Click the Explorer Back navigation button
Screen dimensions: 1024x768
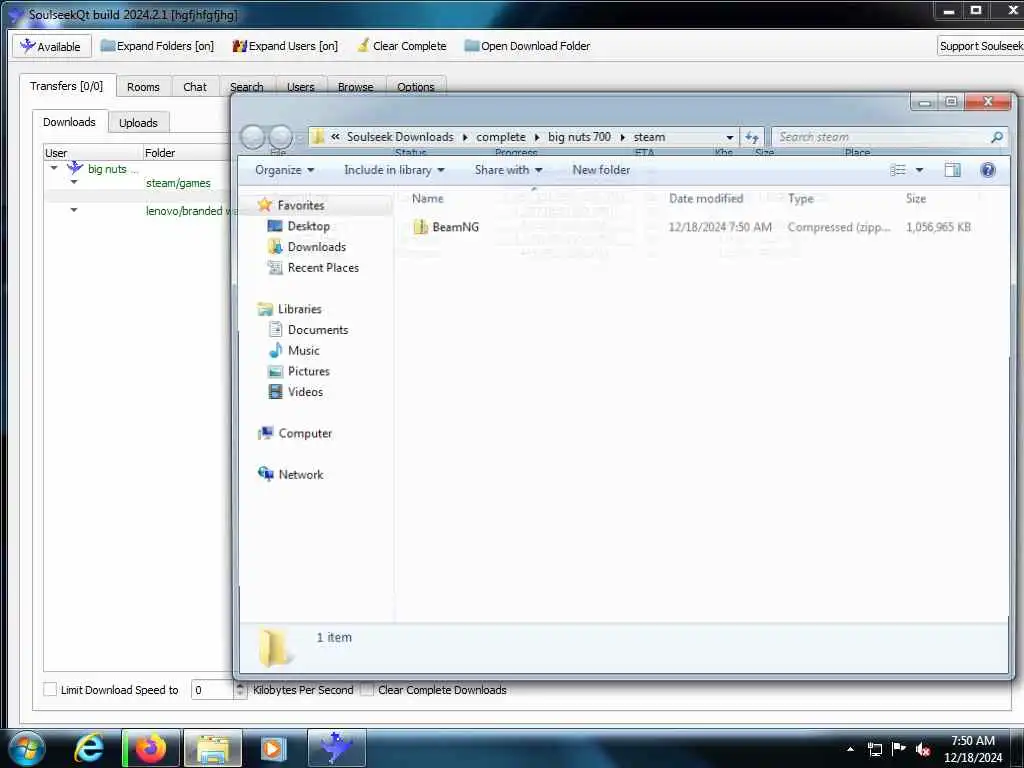253,137
